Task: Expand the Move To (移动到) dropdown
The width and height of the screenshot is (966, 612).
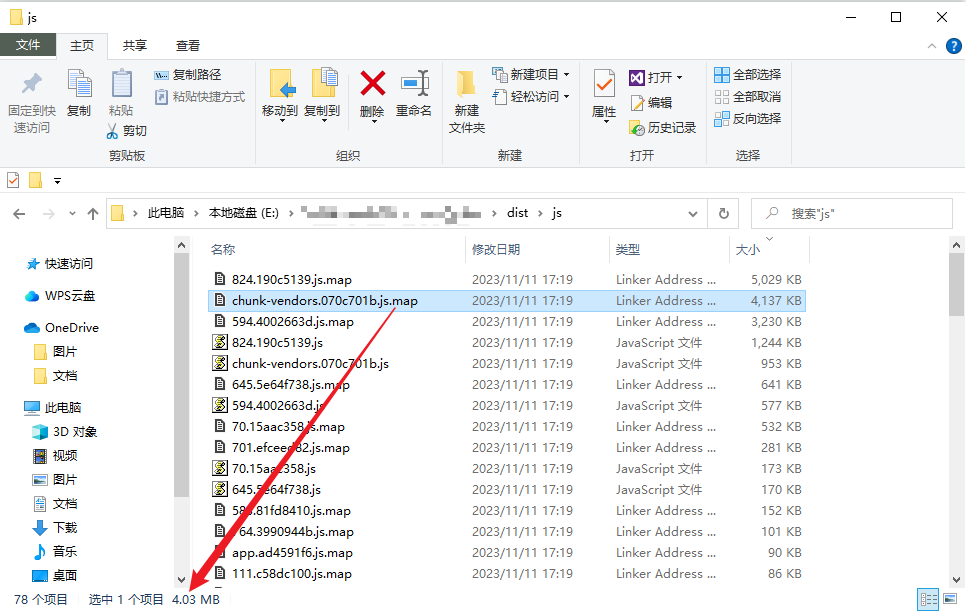Action: click(x=280, y=122)
